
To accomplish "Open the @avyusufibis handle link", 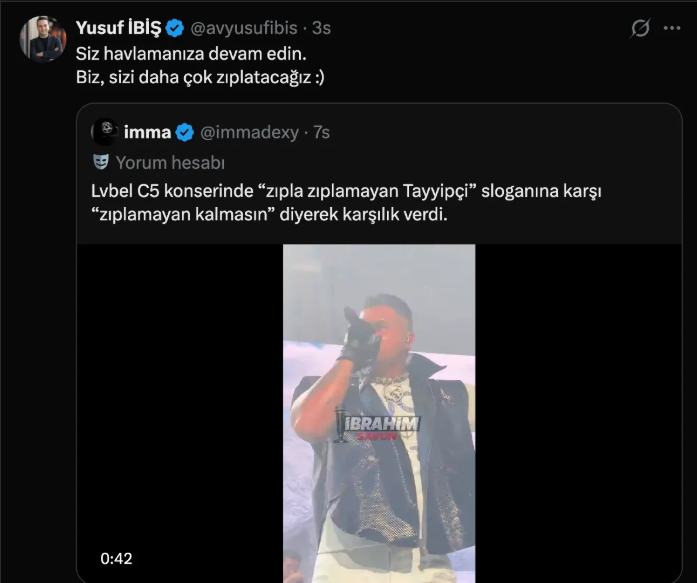I will (x=244, y=29).
